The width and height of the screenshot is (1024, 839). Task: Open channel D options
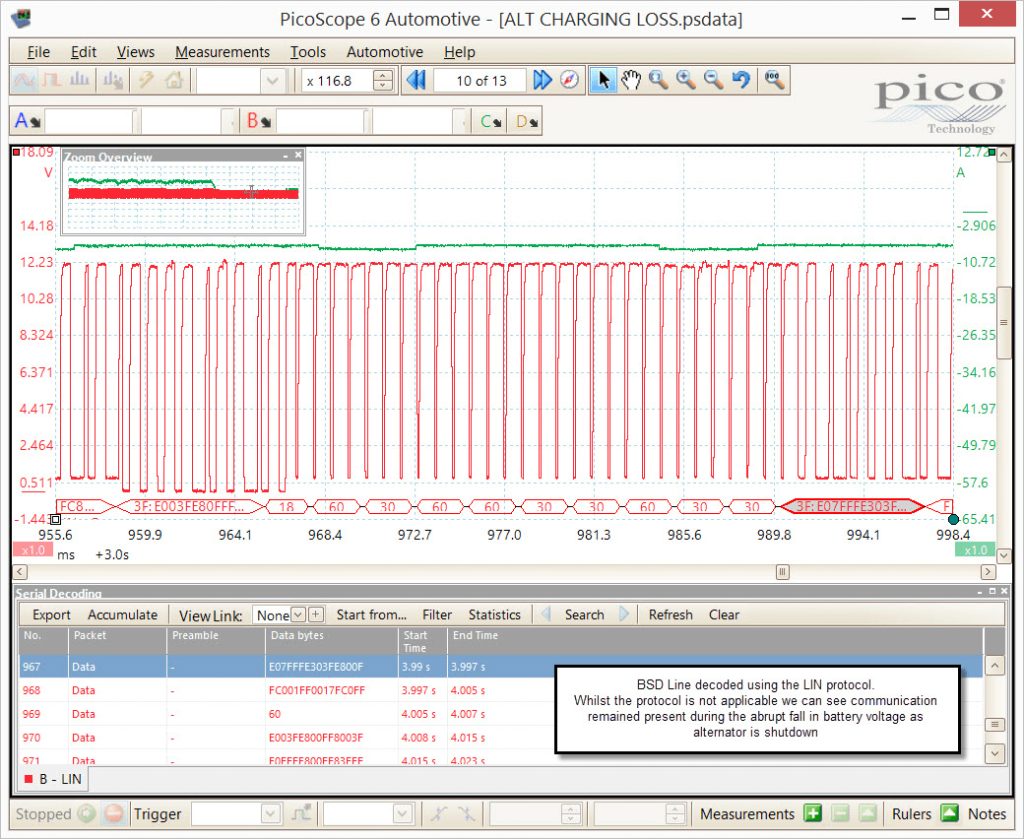click(x=526, y=121)
